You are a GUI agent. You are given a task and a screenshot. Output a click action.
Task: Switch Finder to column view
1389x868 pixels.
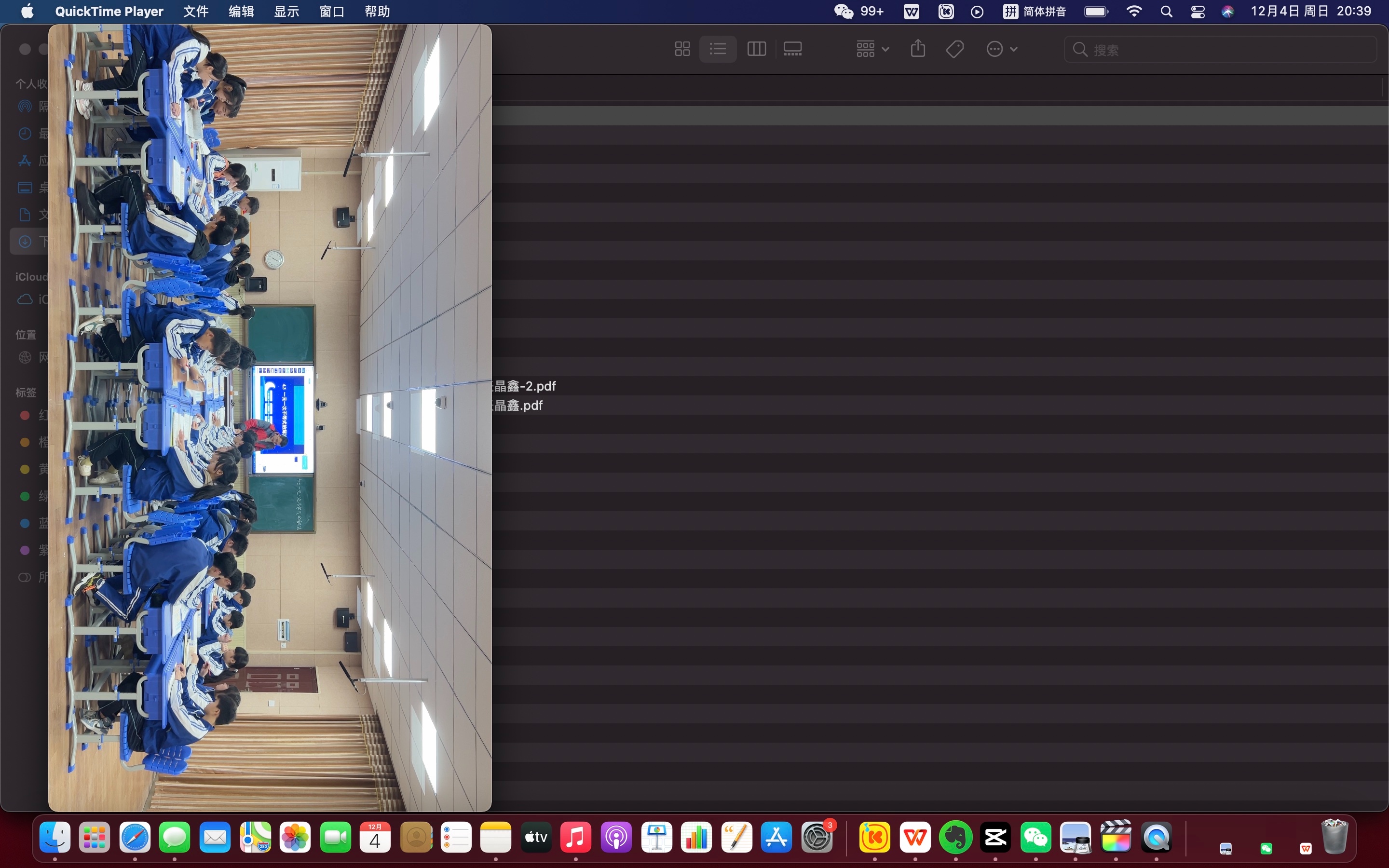[757, 49]
